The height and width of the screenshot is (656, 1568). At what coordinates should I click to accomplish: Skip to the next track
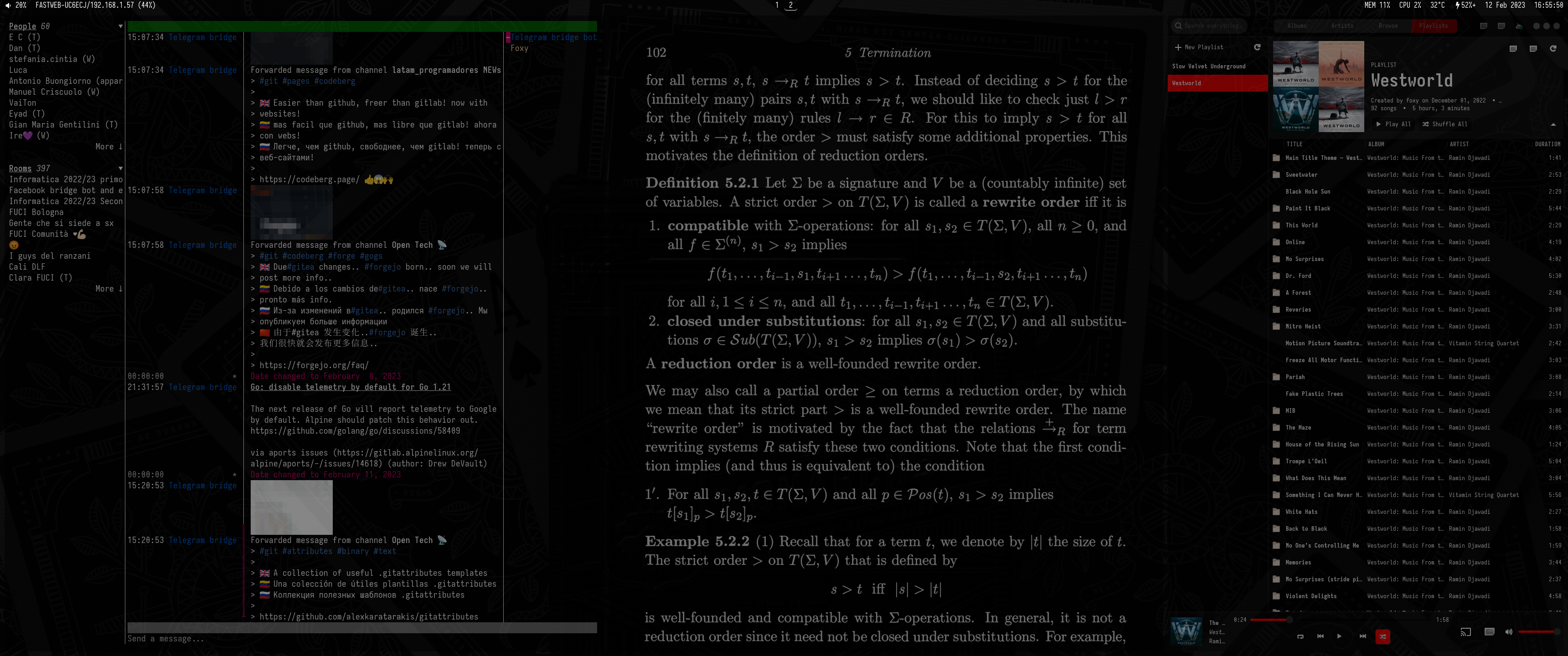pos(1362,636)
